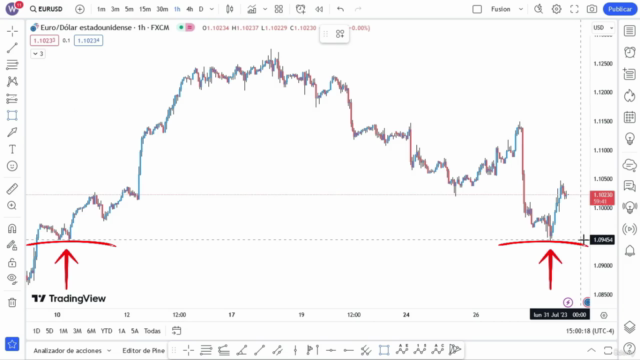Screen dimensions: 640x360
Task: Start bar replay mode
Action: click(x=319, y=9)
